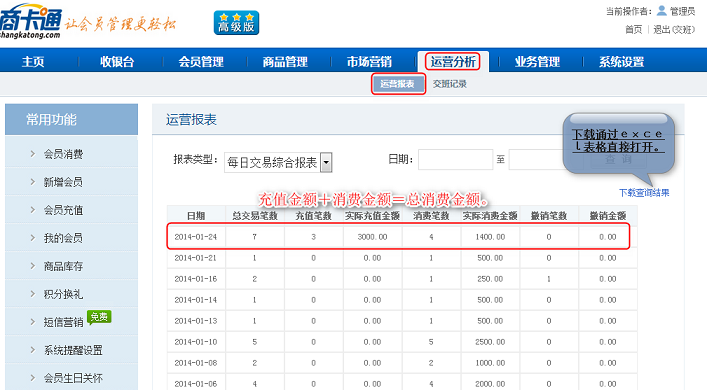
Task: Click the 管理员 user avatar icon
Action: pos(661,10)
